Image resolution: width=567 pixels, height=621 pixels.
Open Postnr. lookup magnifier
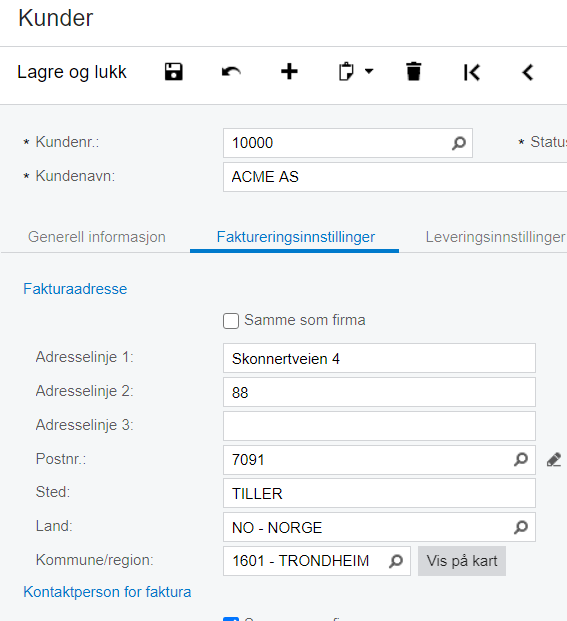(521, 459)
